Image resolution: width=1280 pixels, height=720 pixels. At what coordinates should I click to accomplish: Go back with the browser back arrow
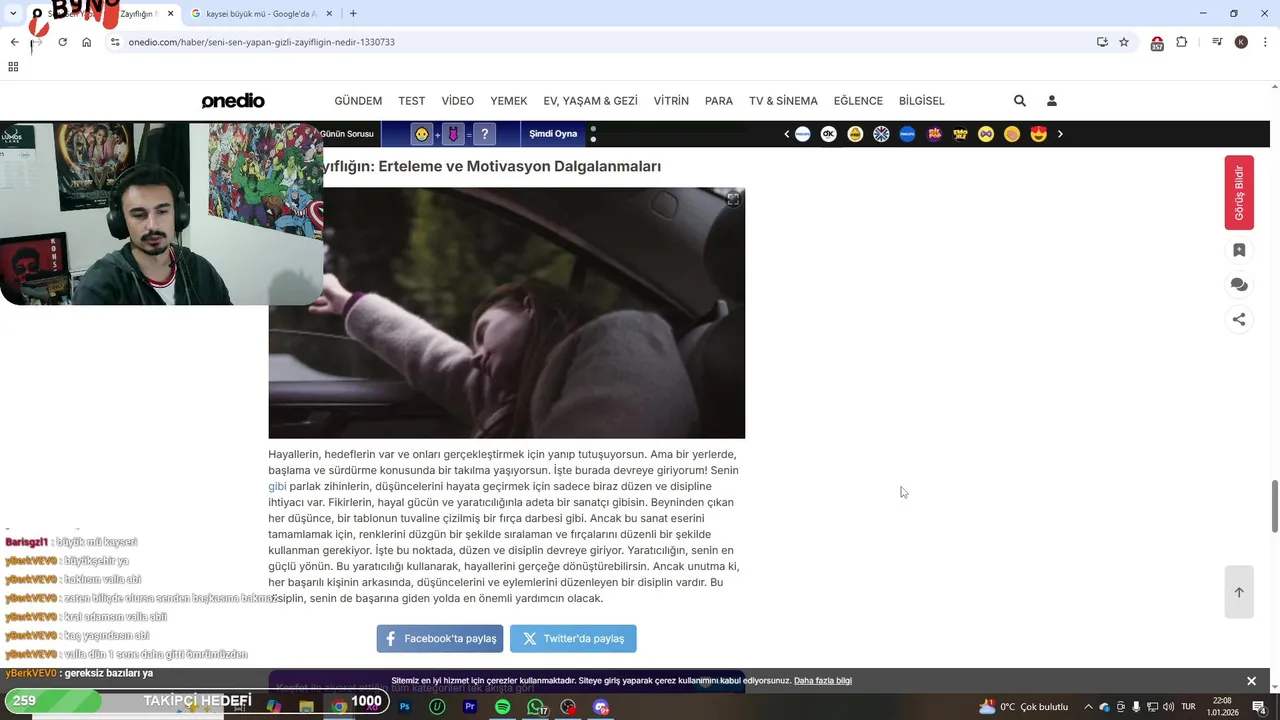[x=14, y=42]
